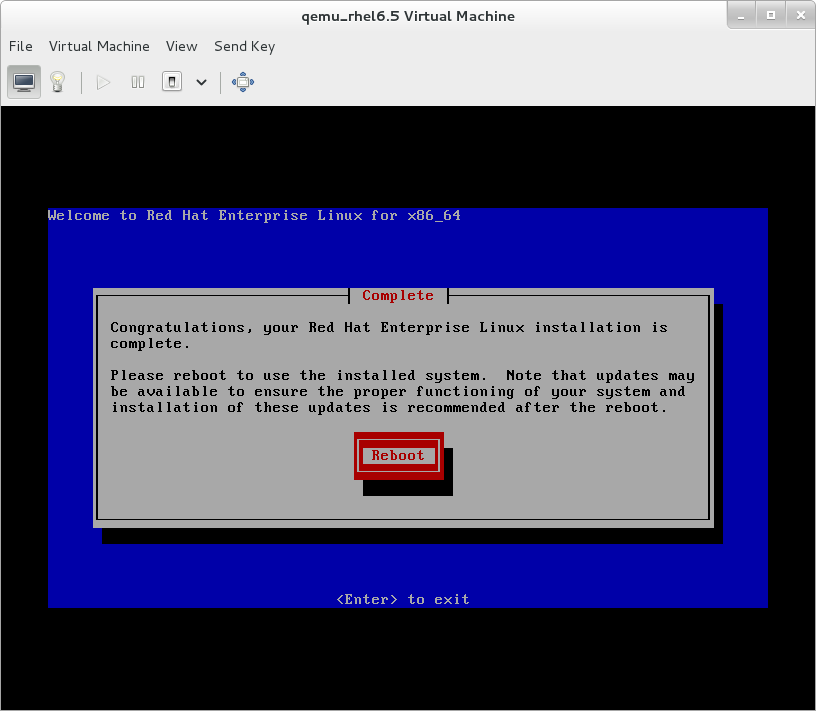The height and width of the screenshot is (711, 816).
Task: Click '<Enter> to exit' hint text
Action: coord(403,600)
